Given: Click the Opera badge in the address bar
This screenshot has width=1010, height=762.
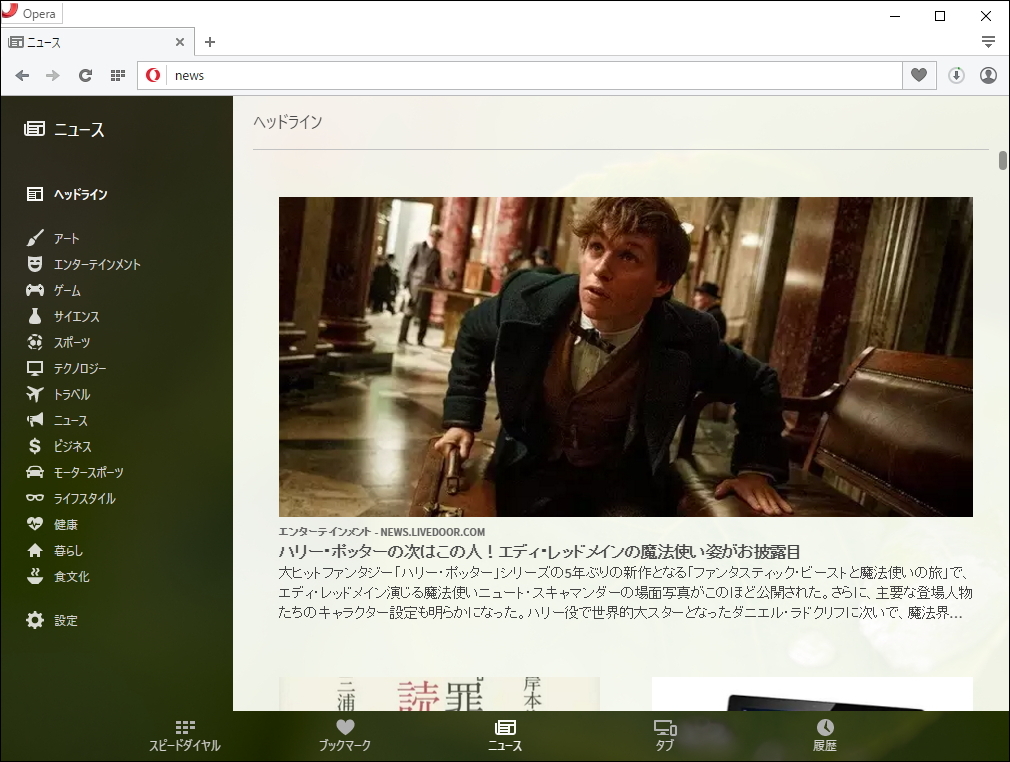Looking at the screenshot, I should point(152,75).
